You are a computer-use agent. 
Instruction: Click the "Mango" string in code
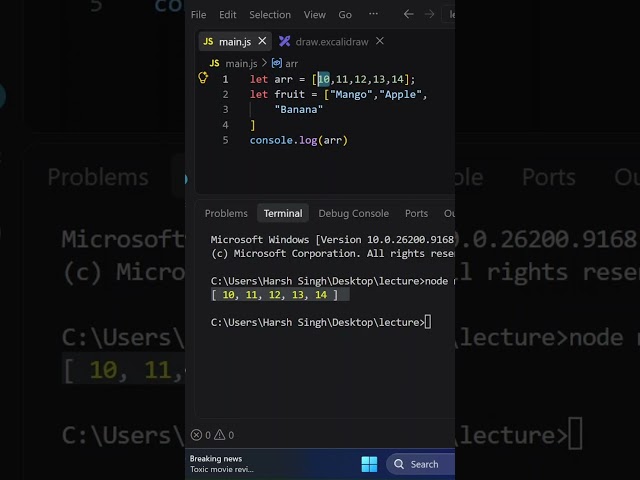tap(351, 95)
